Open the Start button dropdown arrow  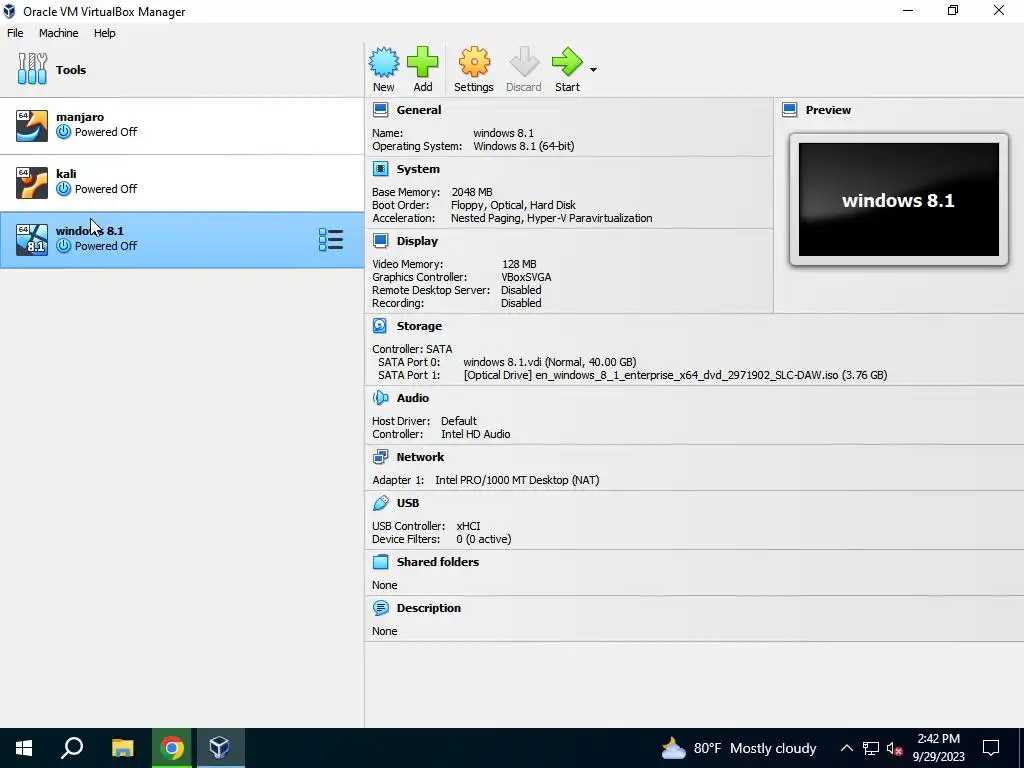[x=593, y=69]
